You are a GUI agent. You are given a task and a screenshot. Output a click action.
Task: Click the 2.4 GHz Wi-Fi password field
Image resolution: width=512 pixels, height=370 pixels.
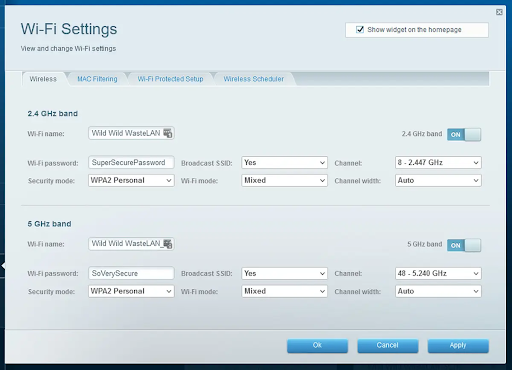[x=131, y=162]
